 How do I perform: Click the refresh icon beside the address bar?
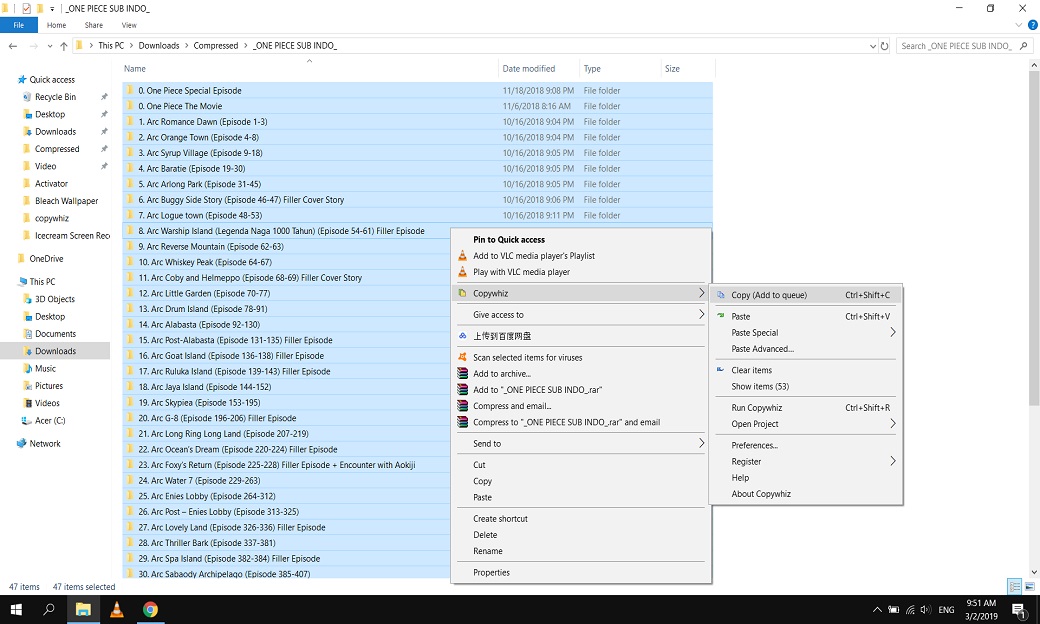[x=885, y=46]
